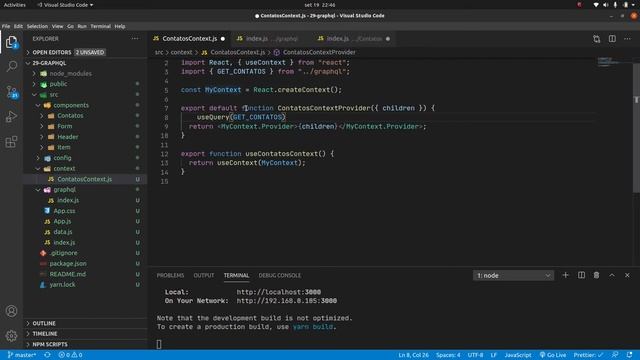Click Ln 8, Col 26 cursor position

pyautogui.click(x=413, y=355)
